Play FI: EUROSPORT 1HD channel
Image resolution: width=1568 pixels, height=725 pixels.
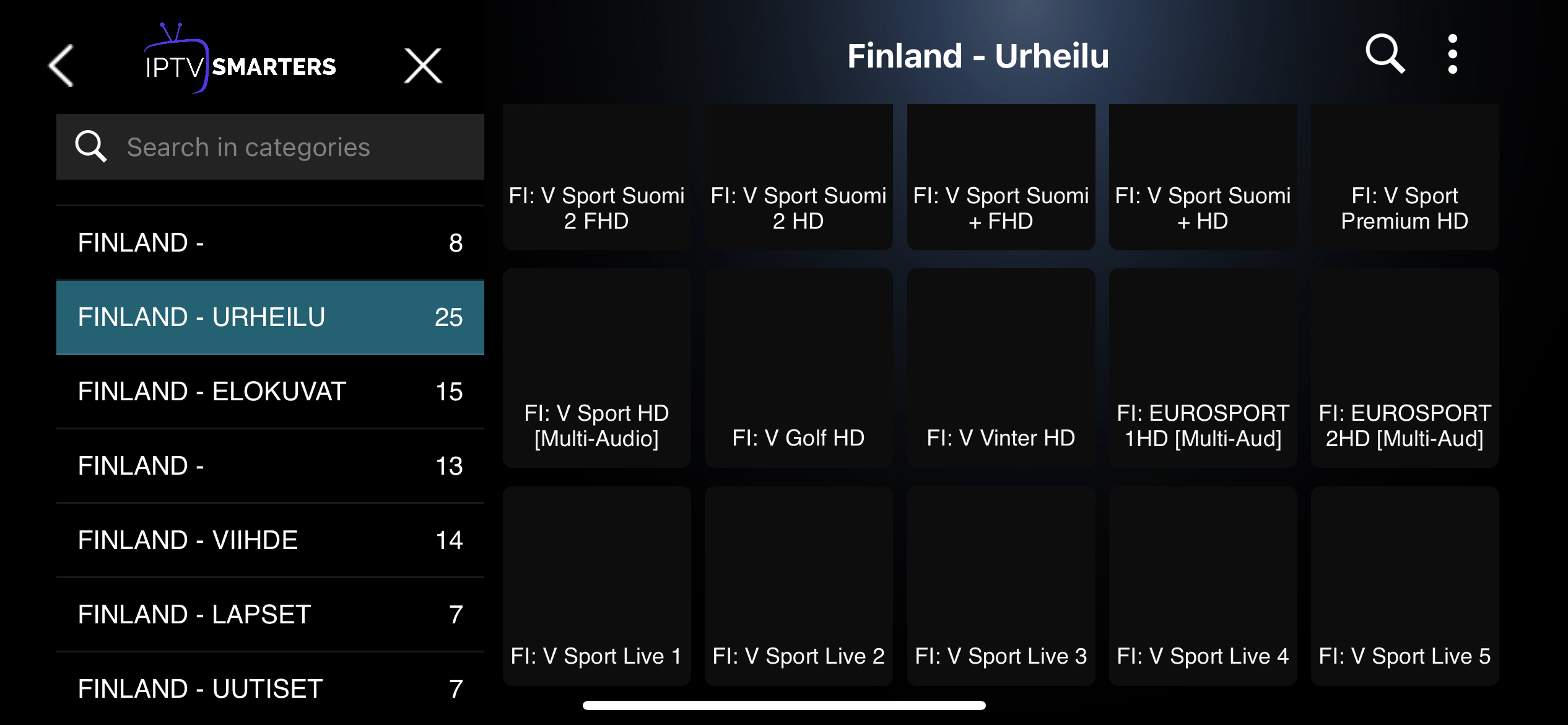pyautogui.click(x=1203, y=368)
